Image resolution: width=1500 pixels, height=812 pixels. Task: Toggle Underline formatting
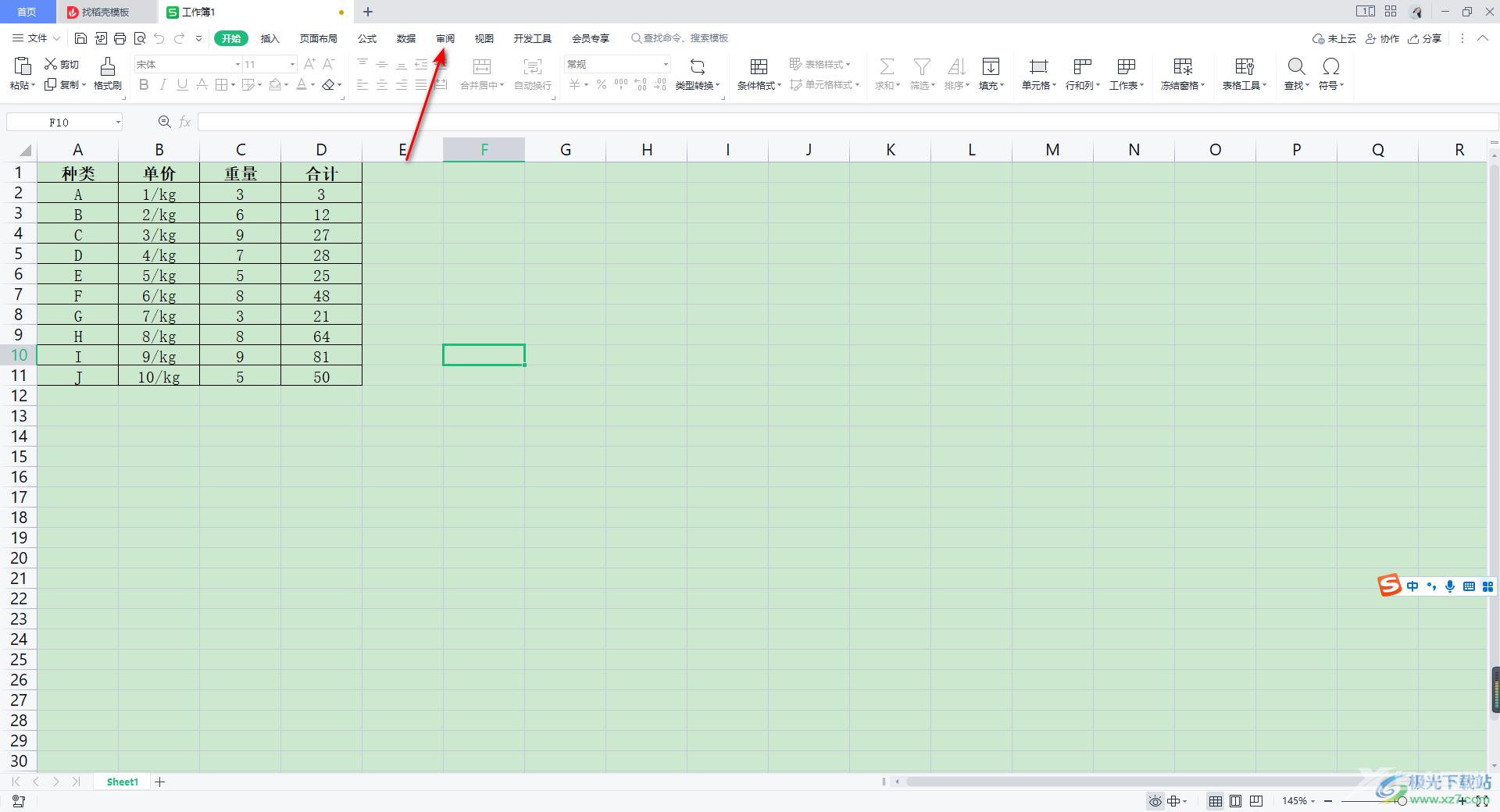click(182, 84)
